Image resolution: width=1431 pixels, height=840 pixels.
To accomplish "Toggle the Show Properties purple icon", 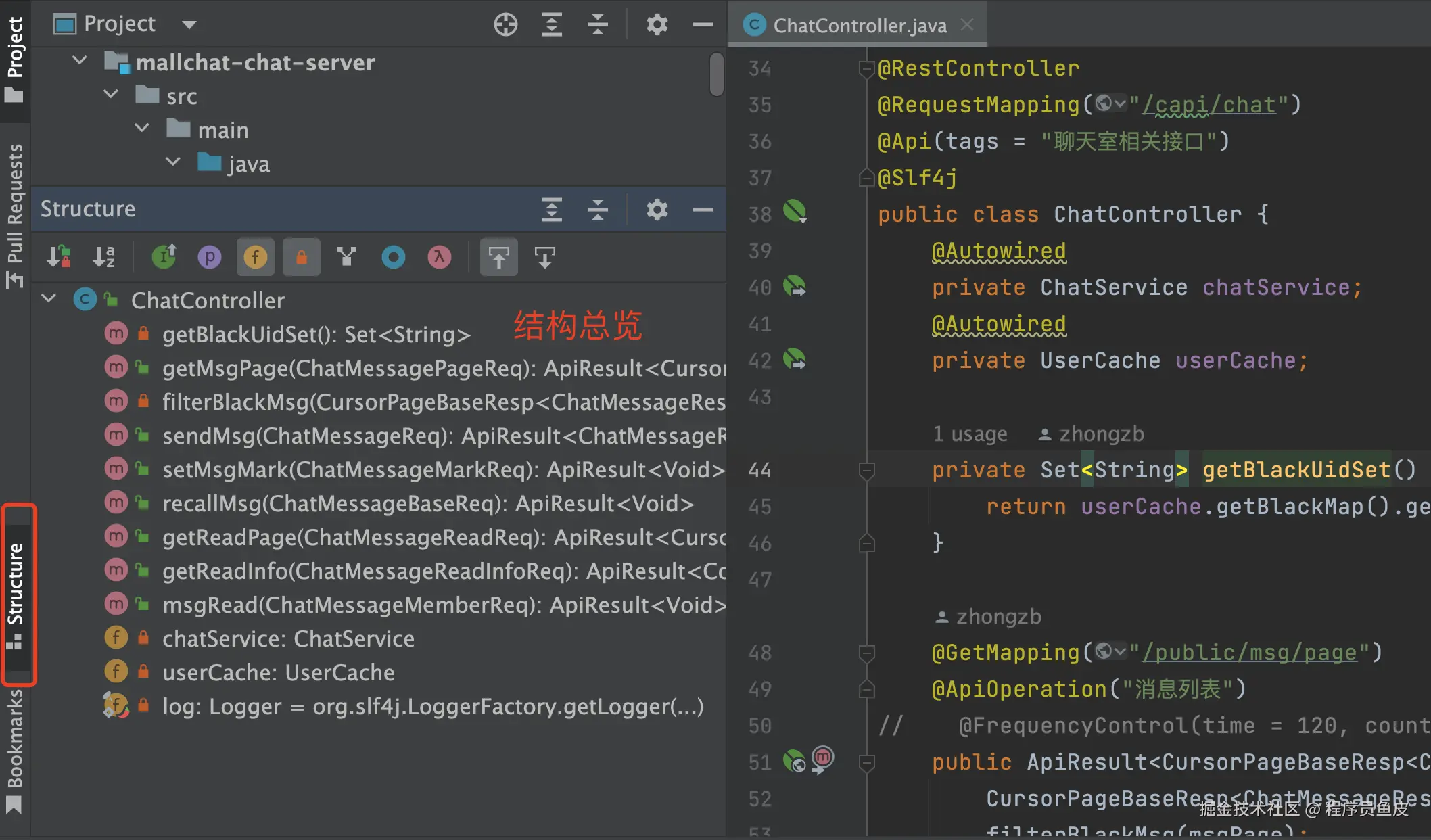I will point(210,257).
